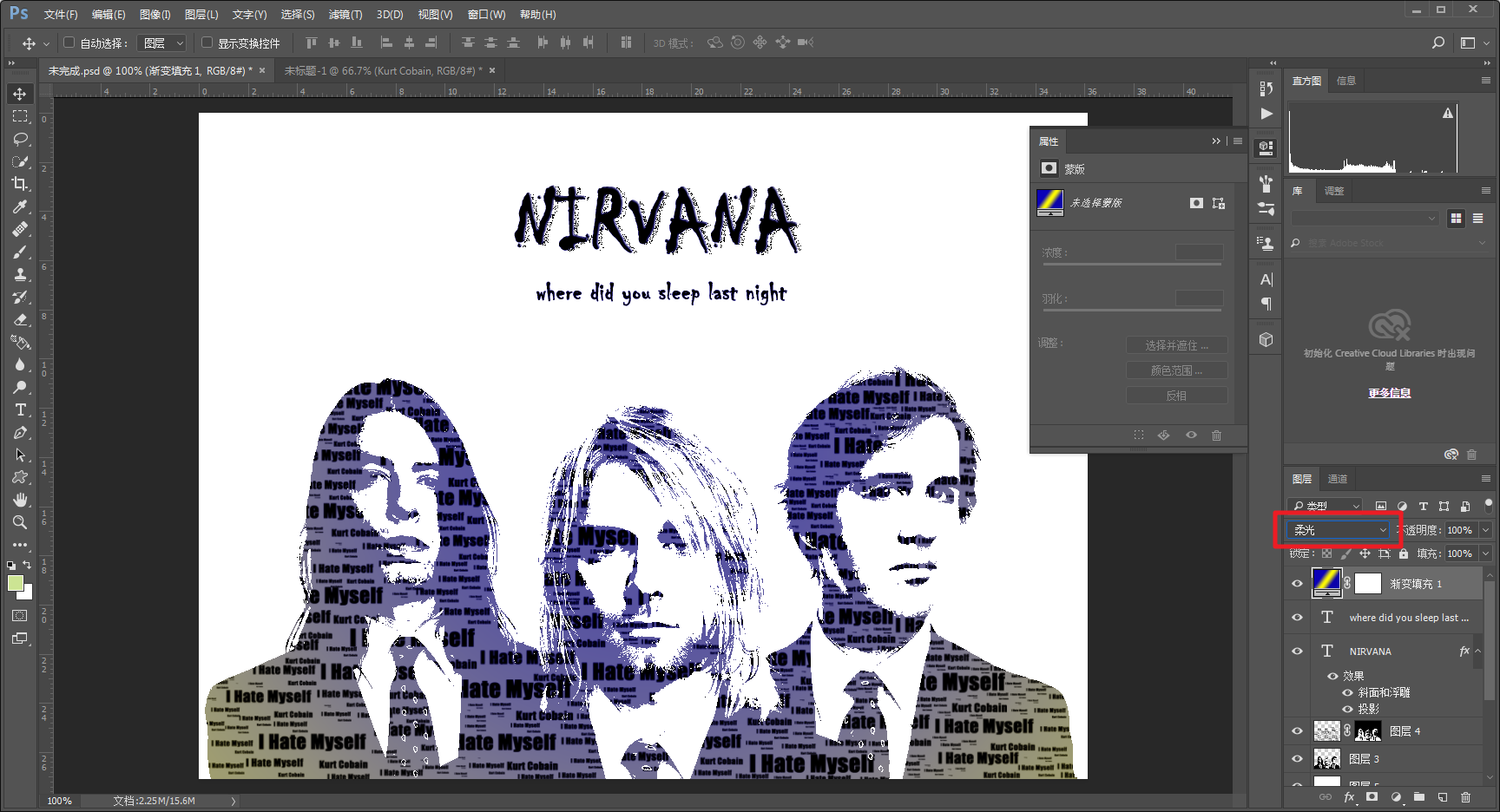Click the 更多信息 link
This screenshot has height=812, width=1500.
point(1390,393)
